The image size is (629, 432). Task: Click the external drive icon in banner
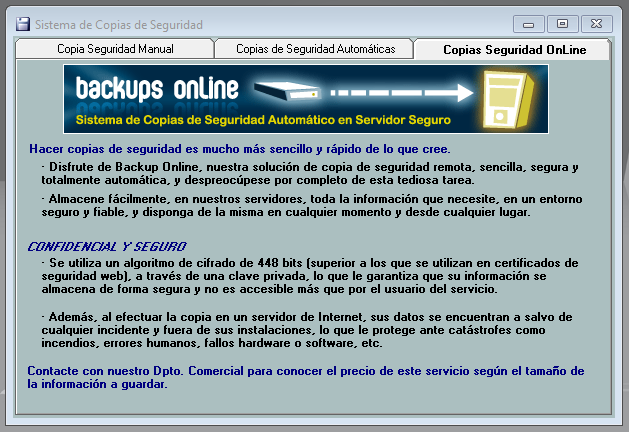(x=287, y=91)
